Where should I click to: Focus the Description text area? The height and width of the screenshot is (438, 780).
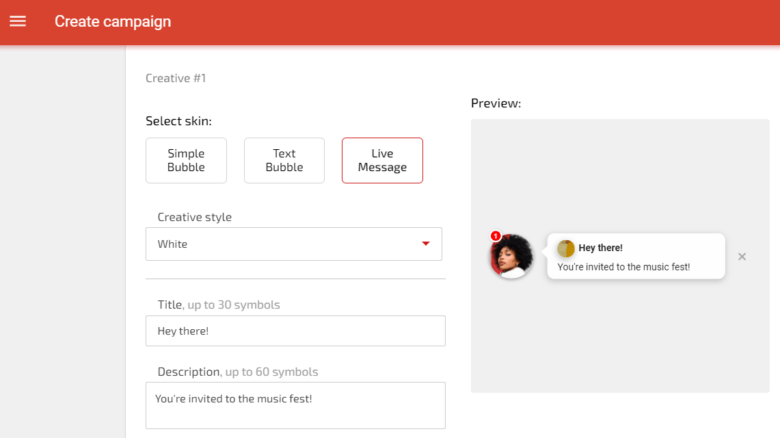pyautogui.click(x=295, y=405)
